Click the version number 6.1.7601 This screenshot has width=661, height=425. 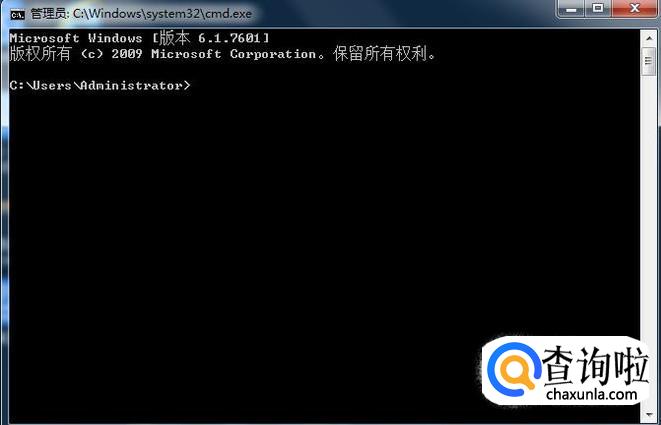(229, 38)
